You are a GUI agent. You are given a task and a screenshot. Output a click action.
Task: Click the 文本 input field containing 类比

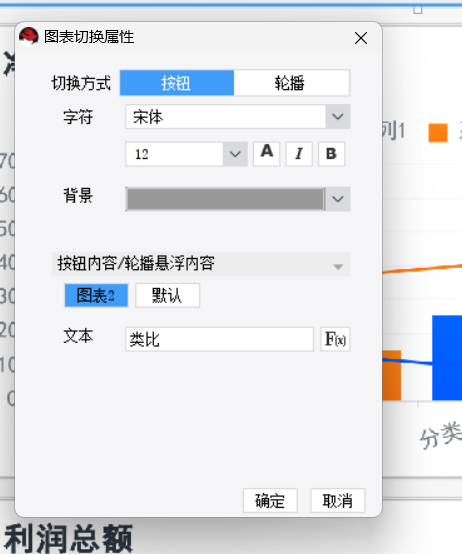(219, 339)
